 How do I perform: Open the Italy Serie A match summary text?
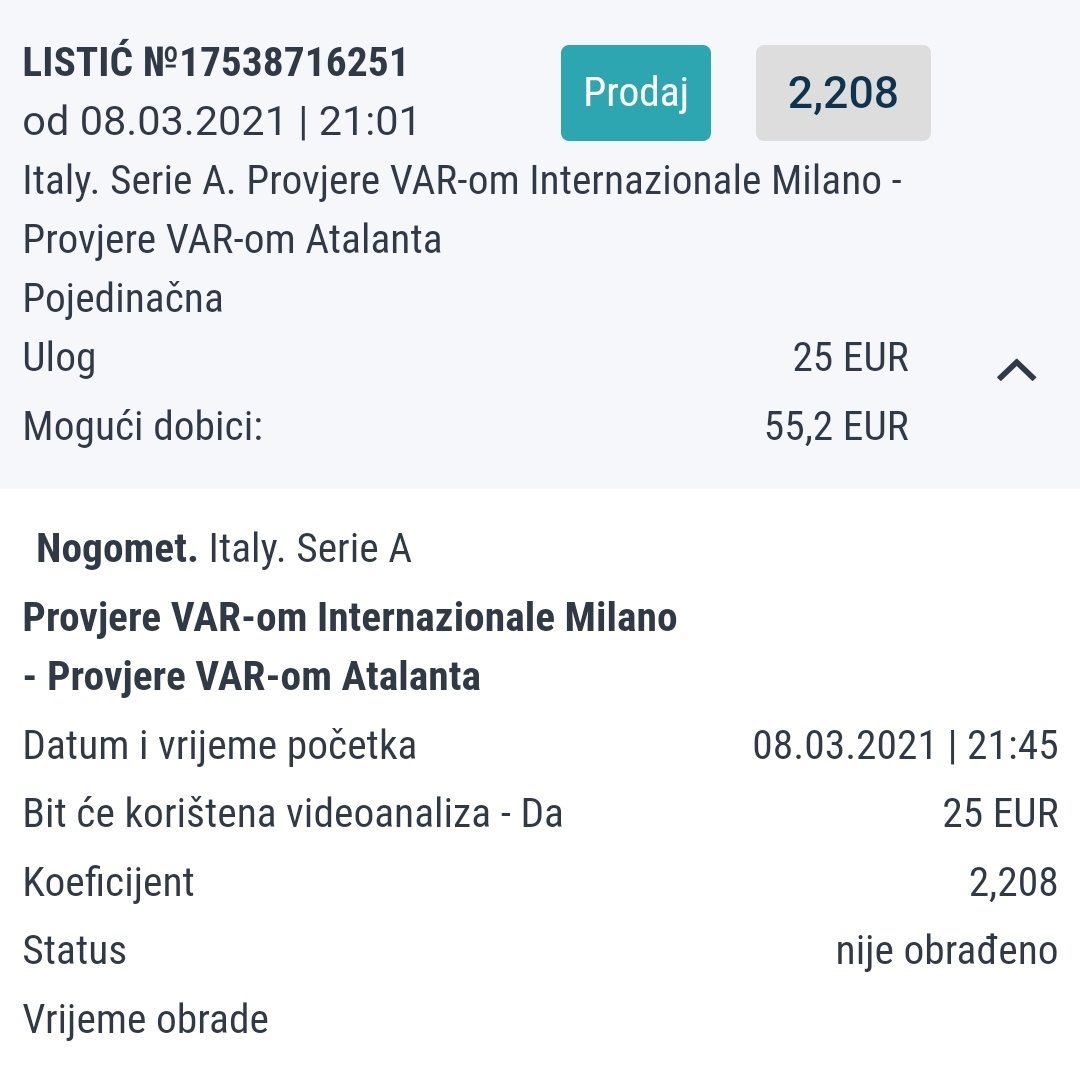click(x=462, y=210)
